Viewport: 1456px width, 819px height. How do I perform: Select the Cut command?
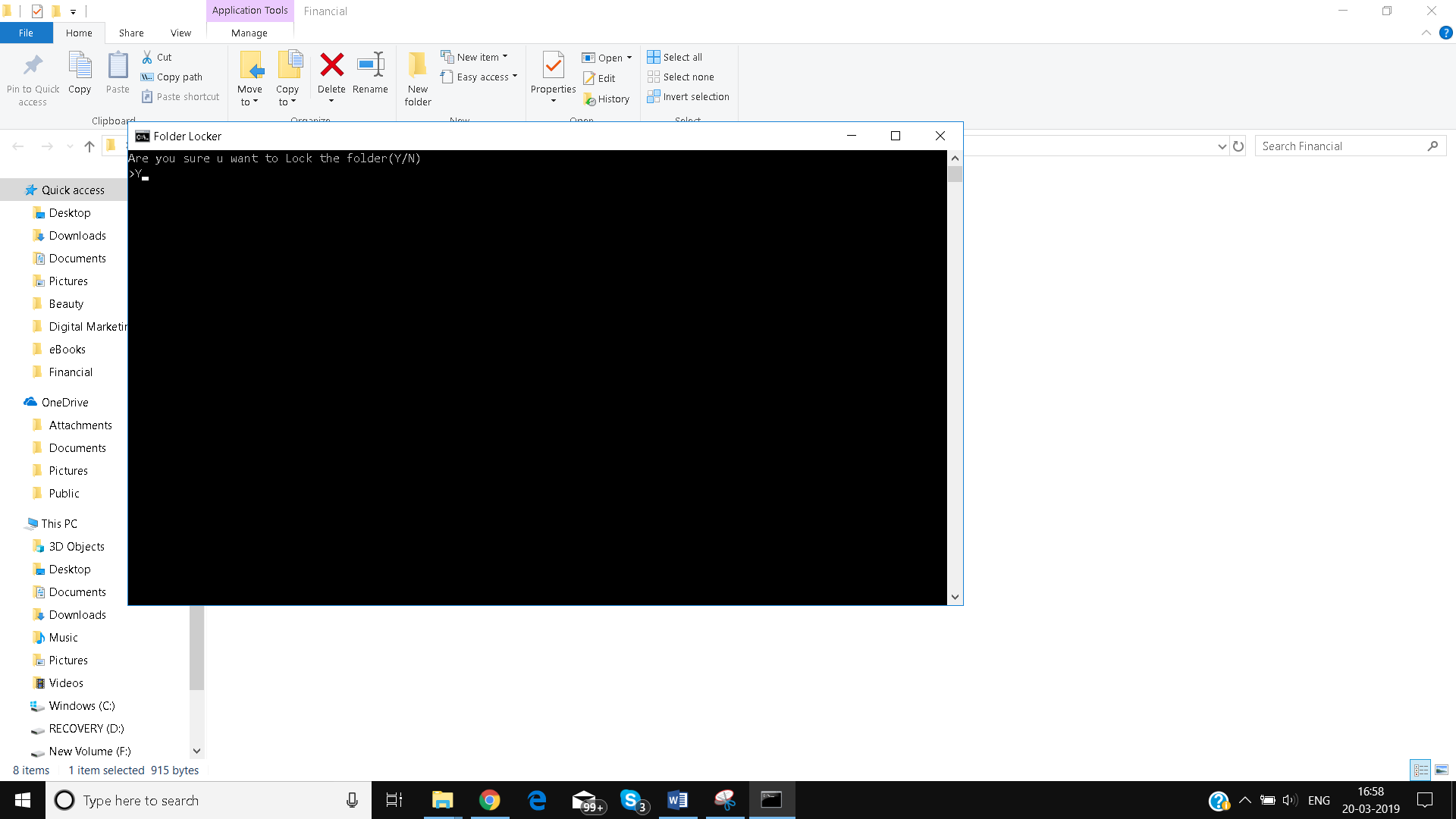click(157, 57)
